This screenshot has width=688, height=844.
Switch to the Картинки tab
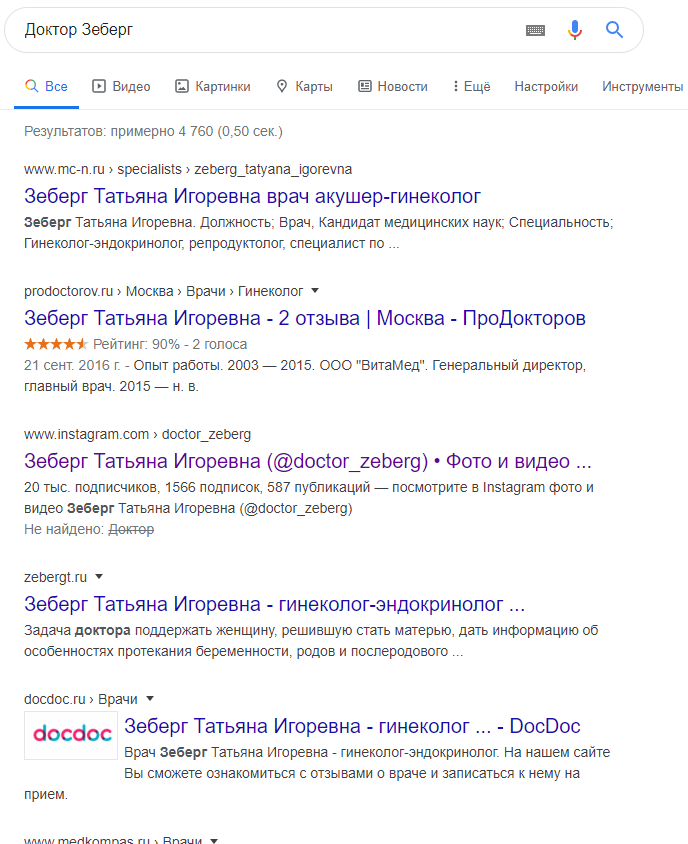213,86
